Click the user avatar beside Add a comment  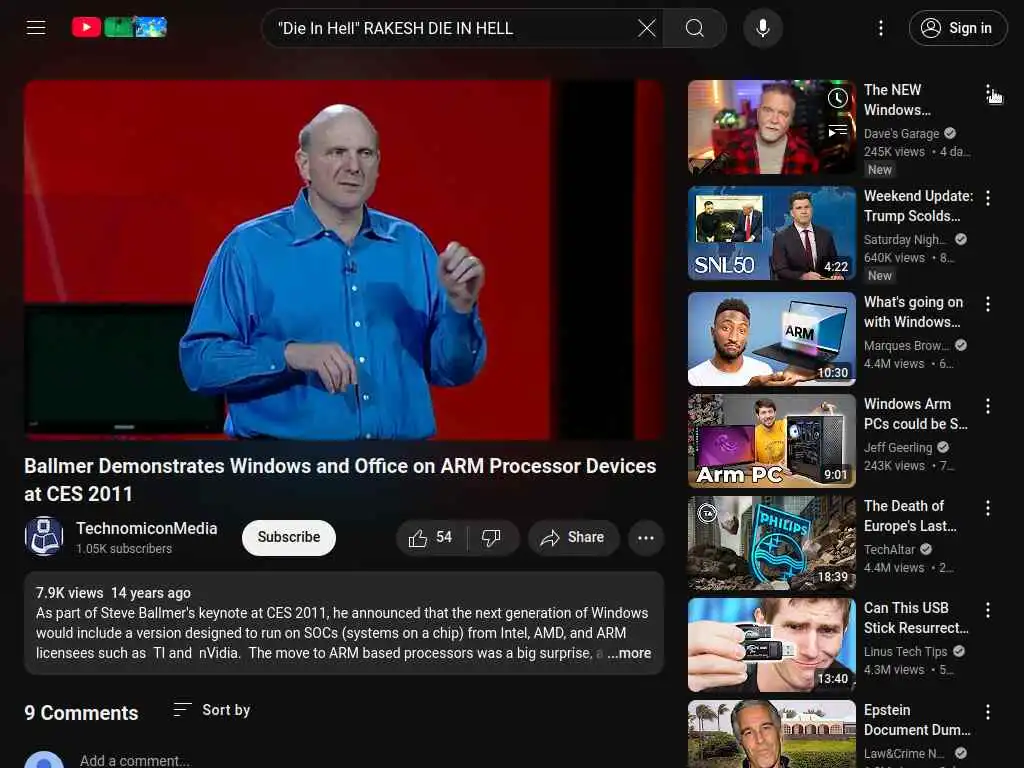tap(44, 760)
